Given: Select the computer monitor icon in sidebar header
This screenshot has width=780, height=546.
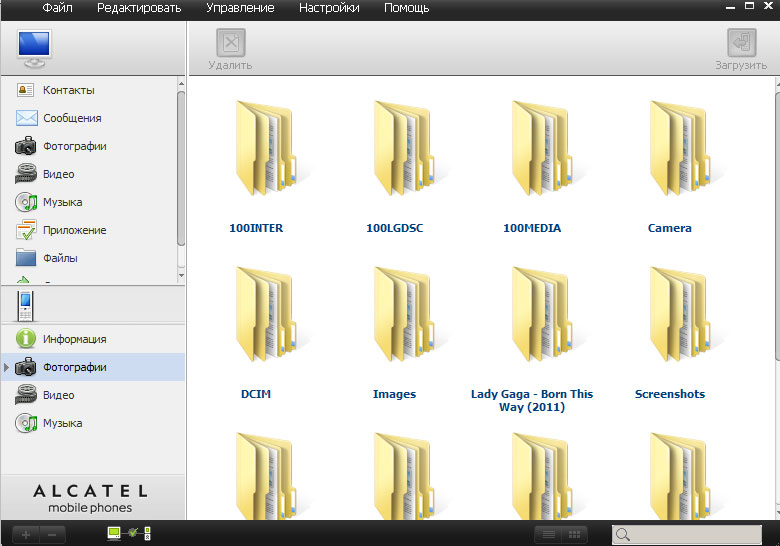Looking at the screenshot, I should [x=34, y=47].
